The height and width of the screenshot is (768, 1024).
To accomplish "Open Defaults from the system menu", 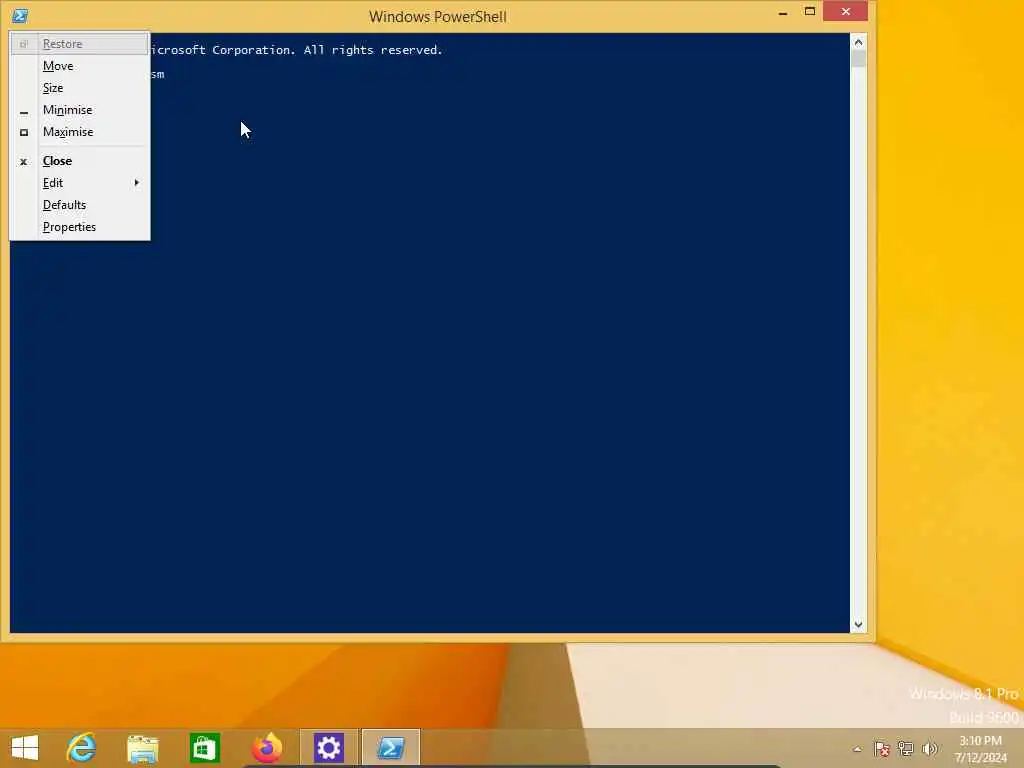I will (80, 205).
